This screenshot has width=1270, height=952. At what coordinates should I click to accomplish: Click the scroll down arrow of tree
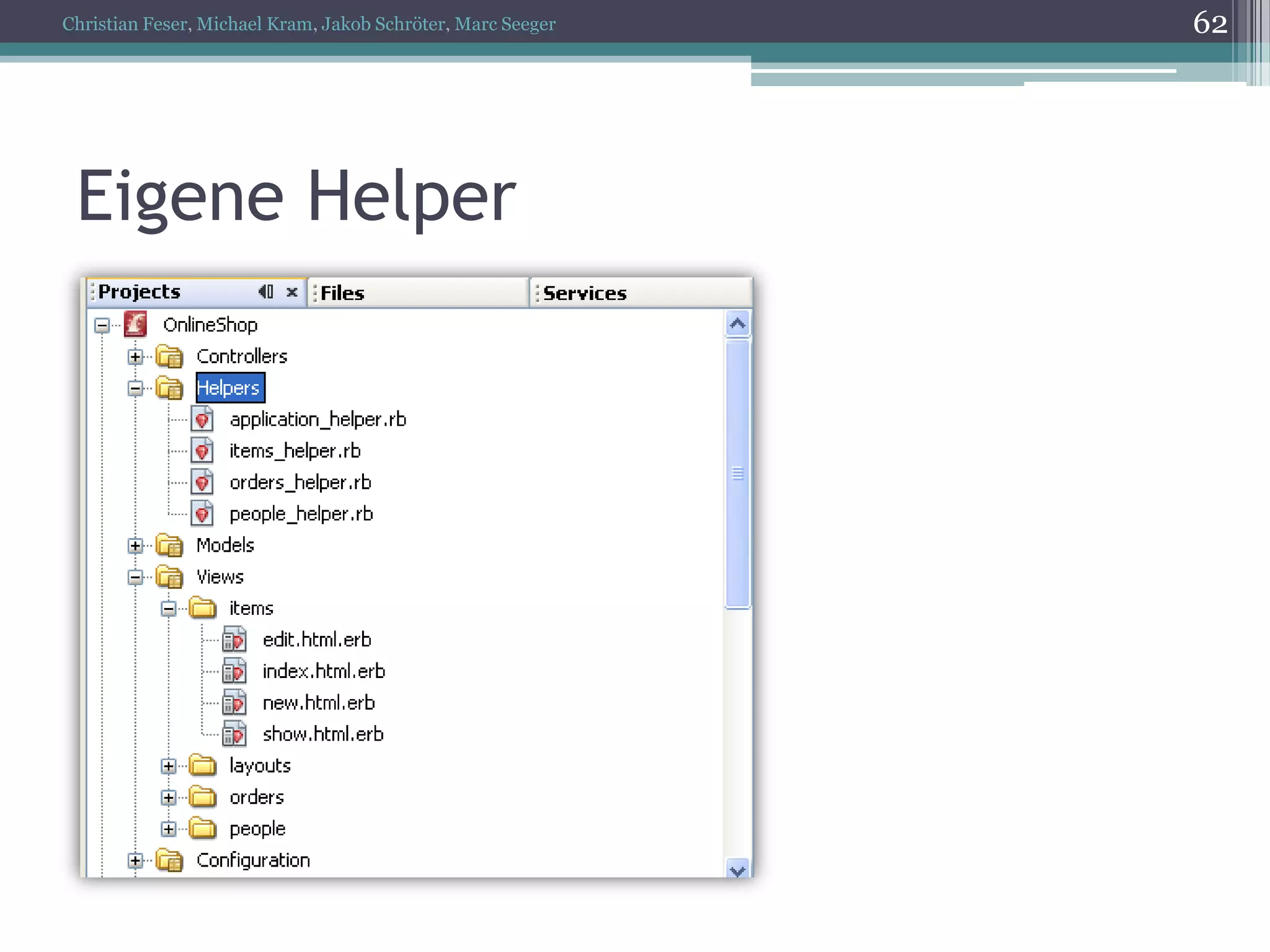coord(737,869)
